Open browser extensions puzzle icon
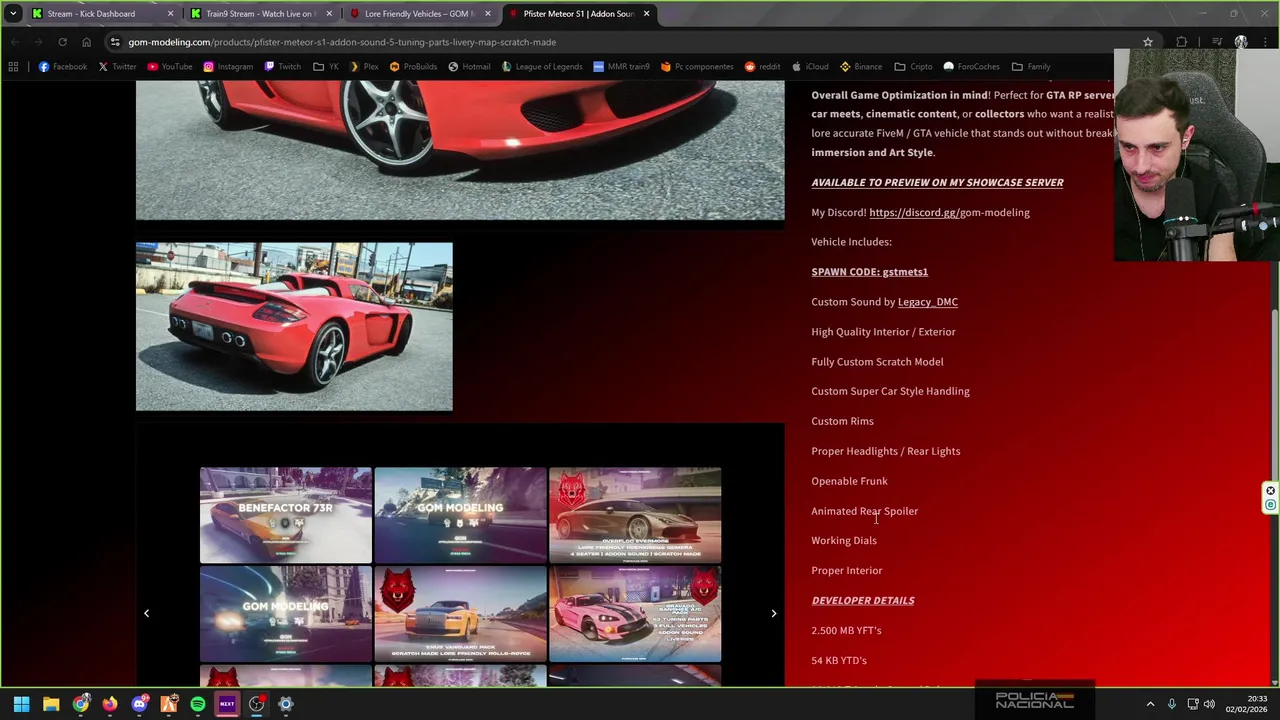This screenshot has width=1280, height=720. click(1182, 42)
